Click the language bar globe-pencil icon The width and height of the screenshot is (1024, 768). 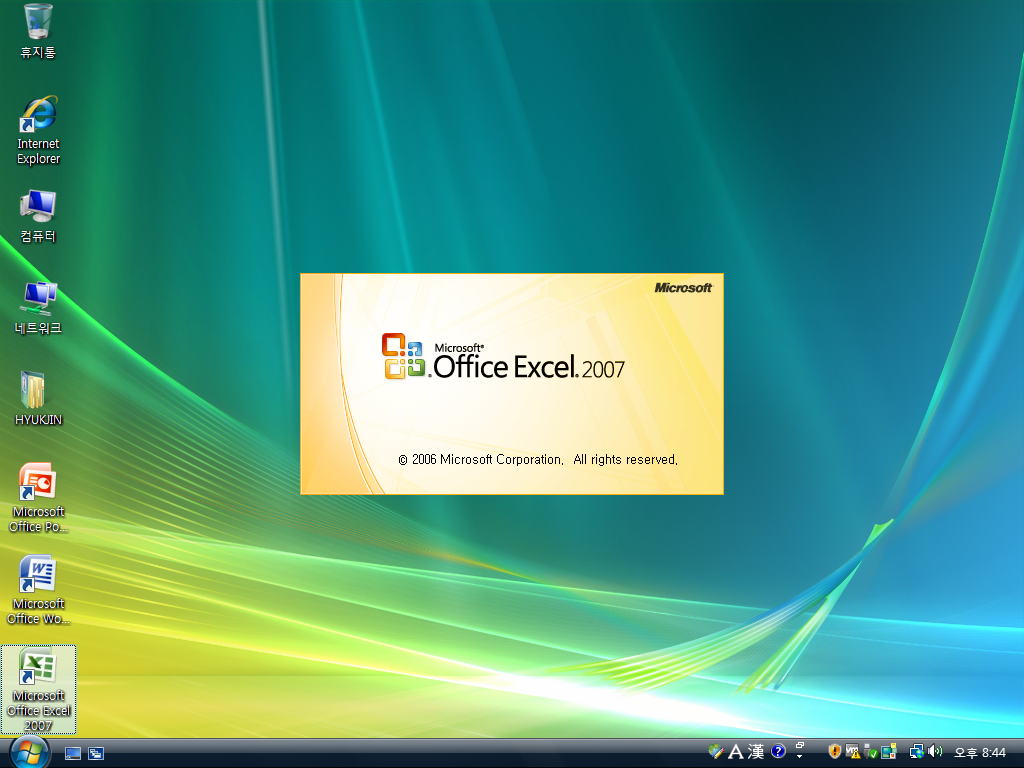point(716,752)
